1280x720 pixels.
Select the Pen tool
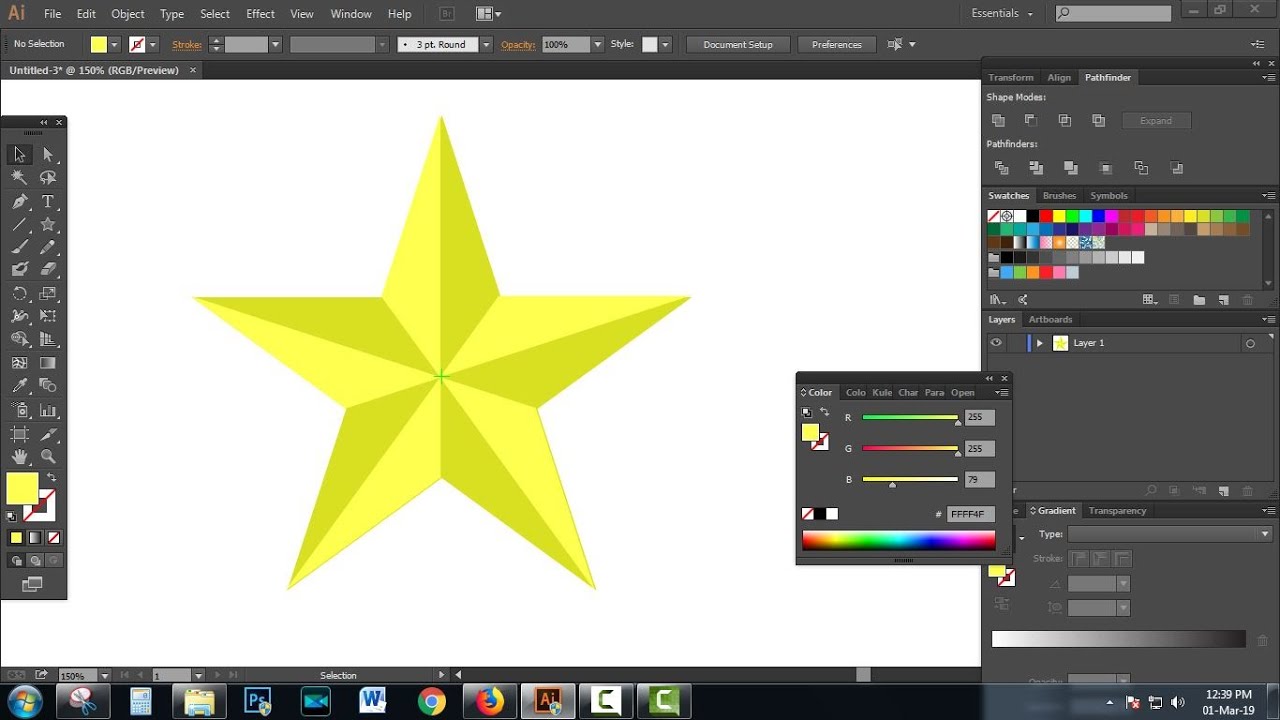click(x=19, y=201)
